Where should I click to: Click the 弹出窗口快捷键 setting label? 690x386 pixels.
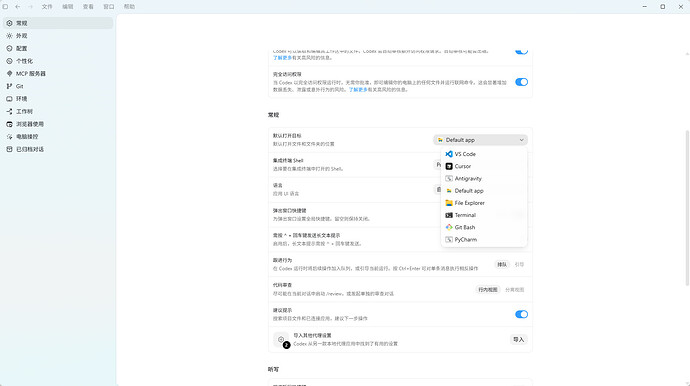click(x=290, y=210)
